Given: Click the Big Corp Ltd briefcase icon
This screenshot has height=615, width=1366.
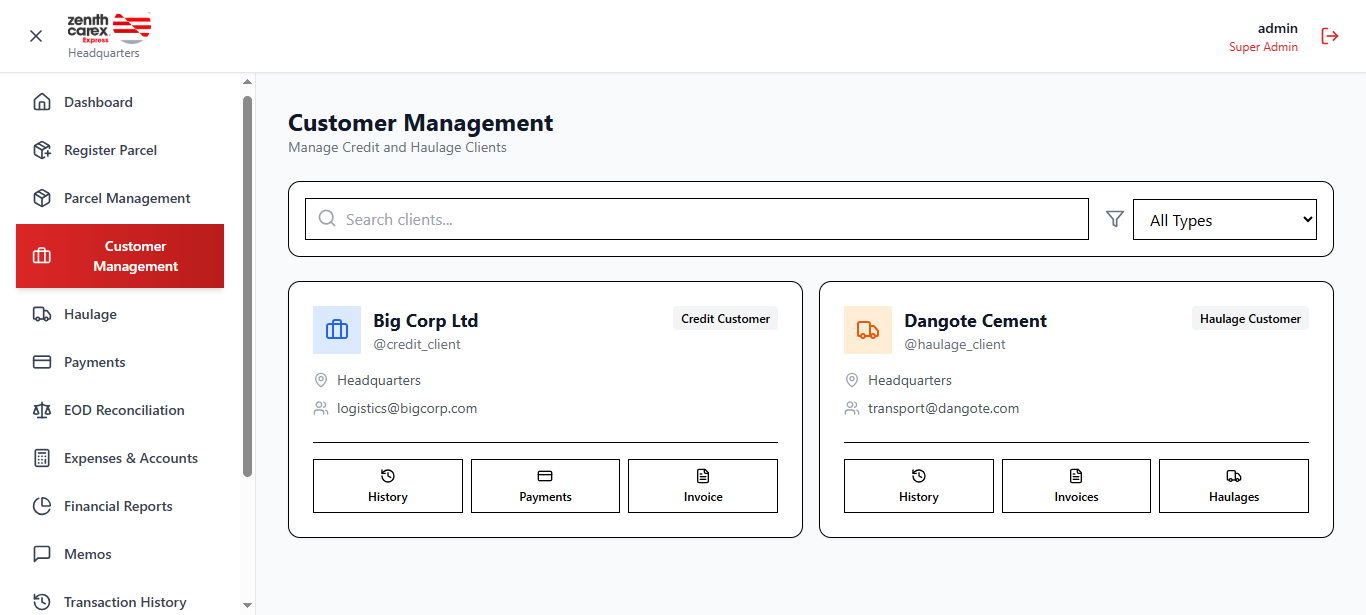Looking at the screenshot, I should coord(337,330).
